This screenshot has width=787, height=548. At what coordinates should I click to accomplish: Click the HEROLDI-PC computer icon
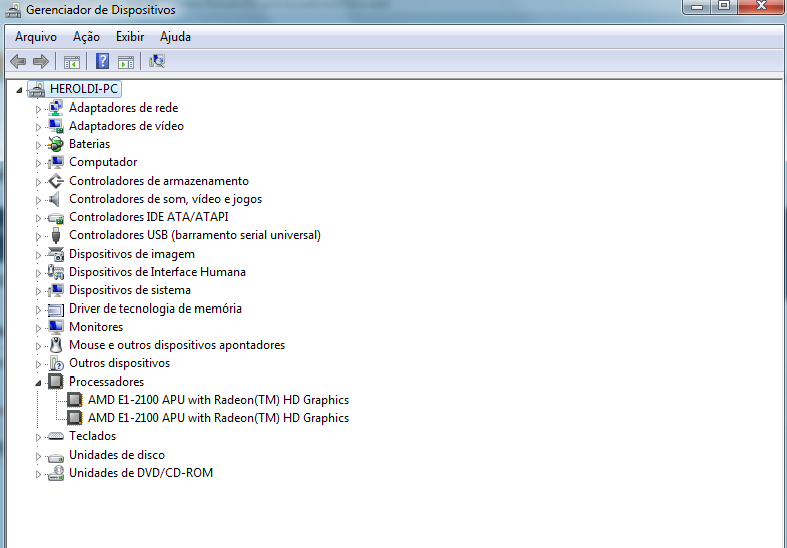click(37, 89)
